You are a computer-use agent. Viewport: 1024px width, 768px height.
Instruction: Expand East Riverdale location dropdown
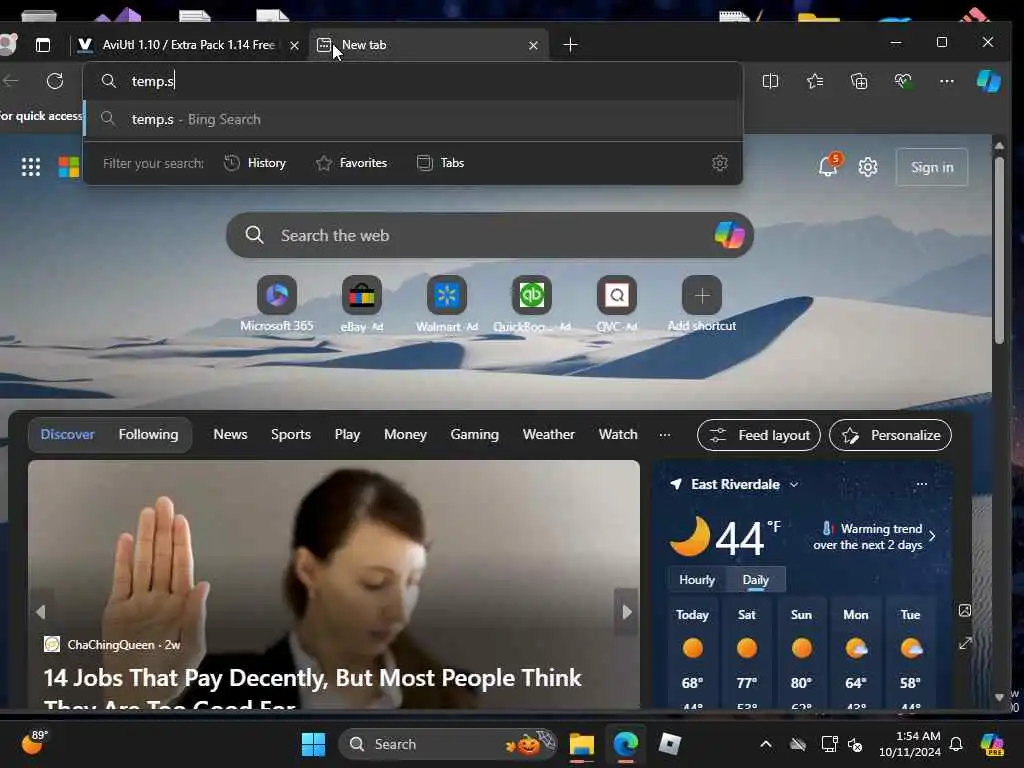pos(794,485)
